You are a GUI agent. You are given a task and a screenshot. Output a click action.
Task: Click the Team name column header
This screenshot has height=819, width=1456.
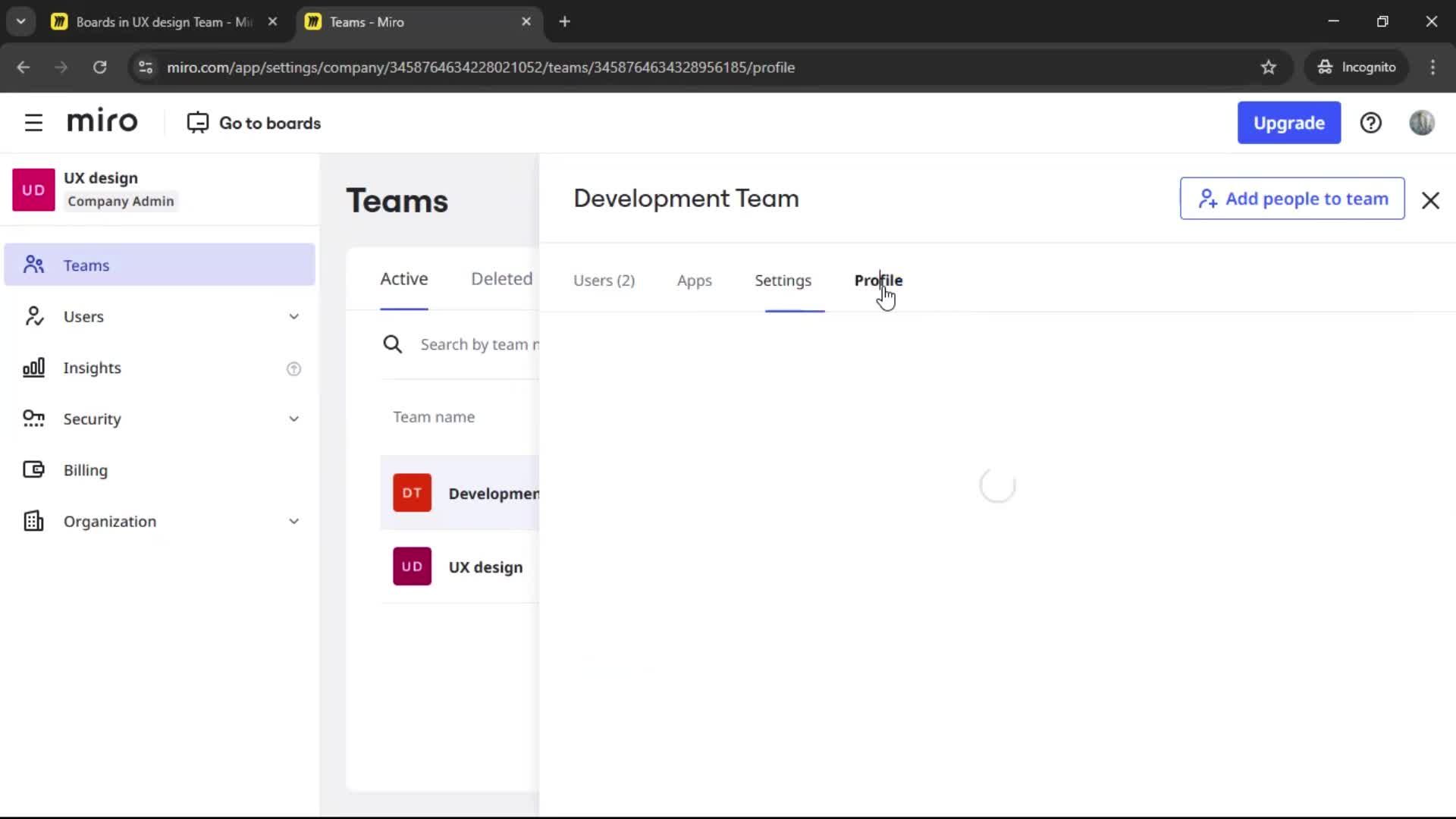[434, 417]
